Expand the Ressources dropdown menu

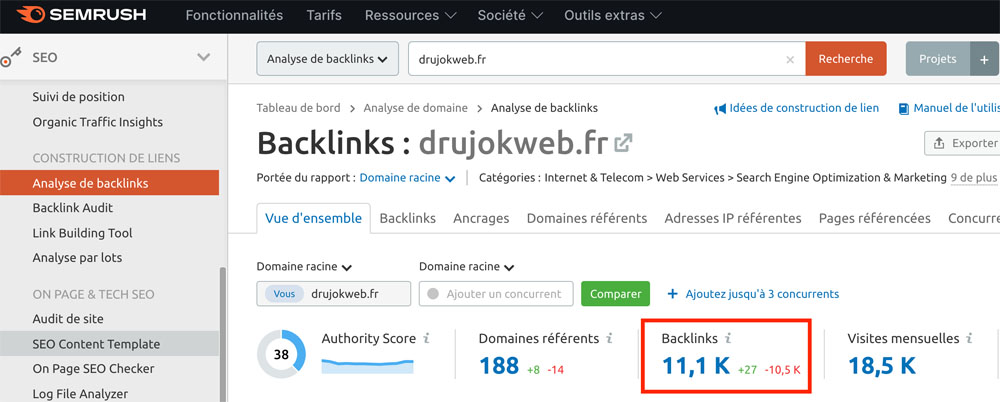click(411, 15)
